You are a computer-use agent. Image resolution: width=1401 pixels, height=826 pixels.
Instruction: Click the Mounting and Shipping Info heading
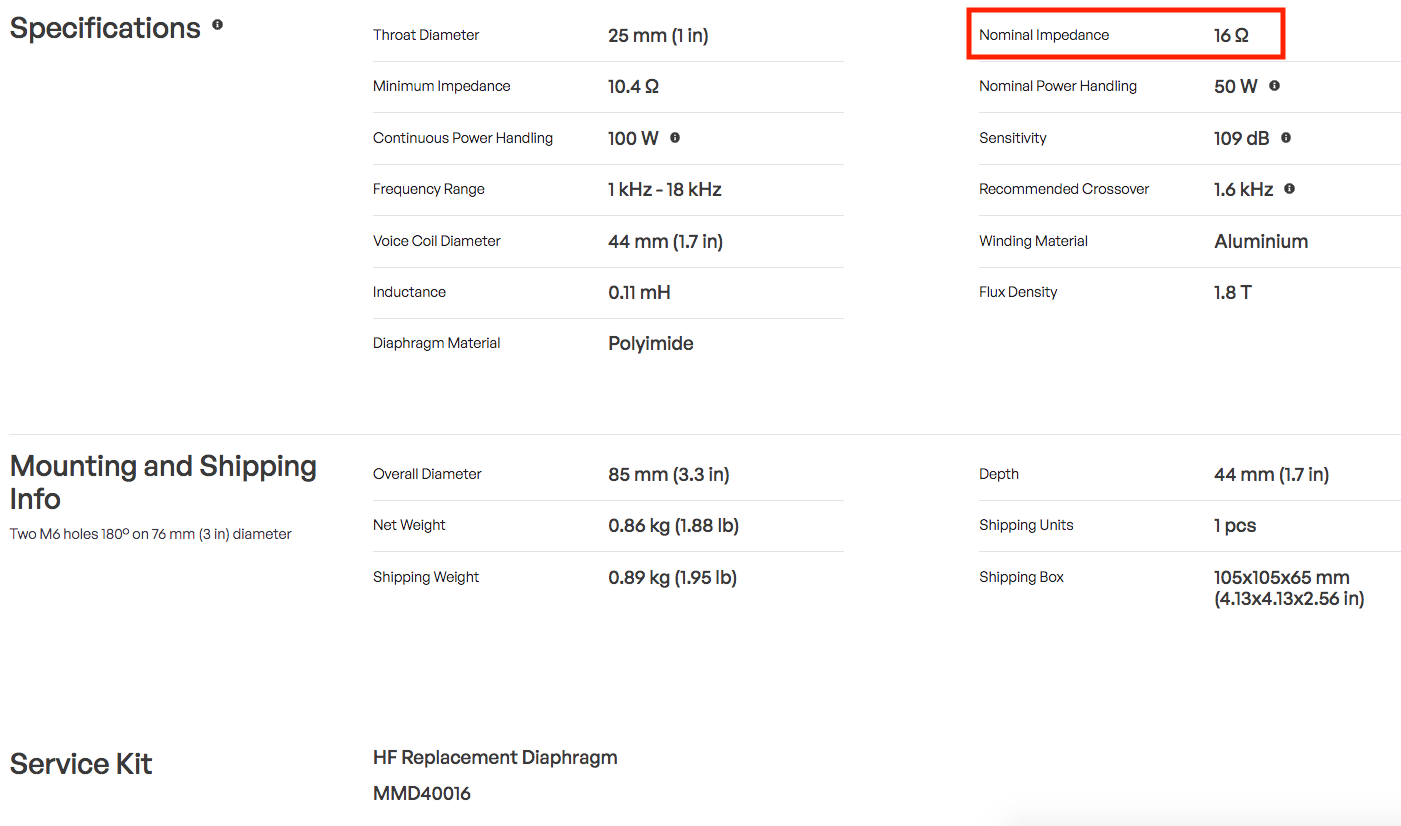coord(163,482)
